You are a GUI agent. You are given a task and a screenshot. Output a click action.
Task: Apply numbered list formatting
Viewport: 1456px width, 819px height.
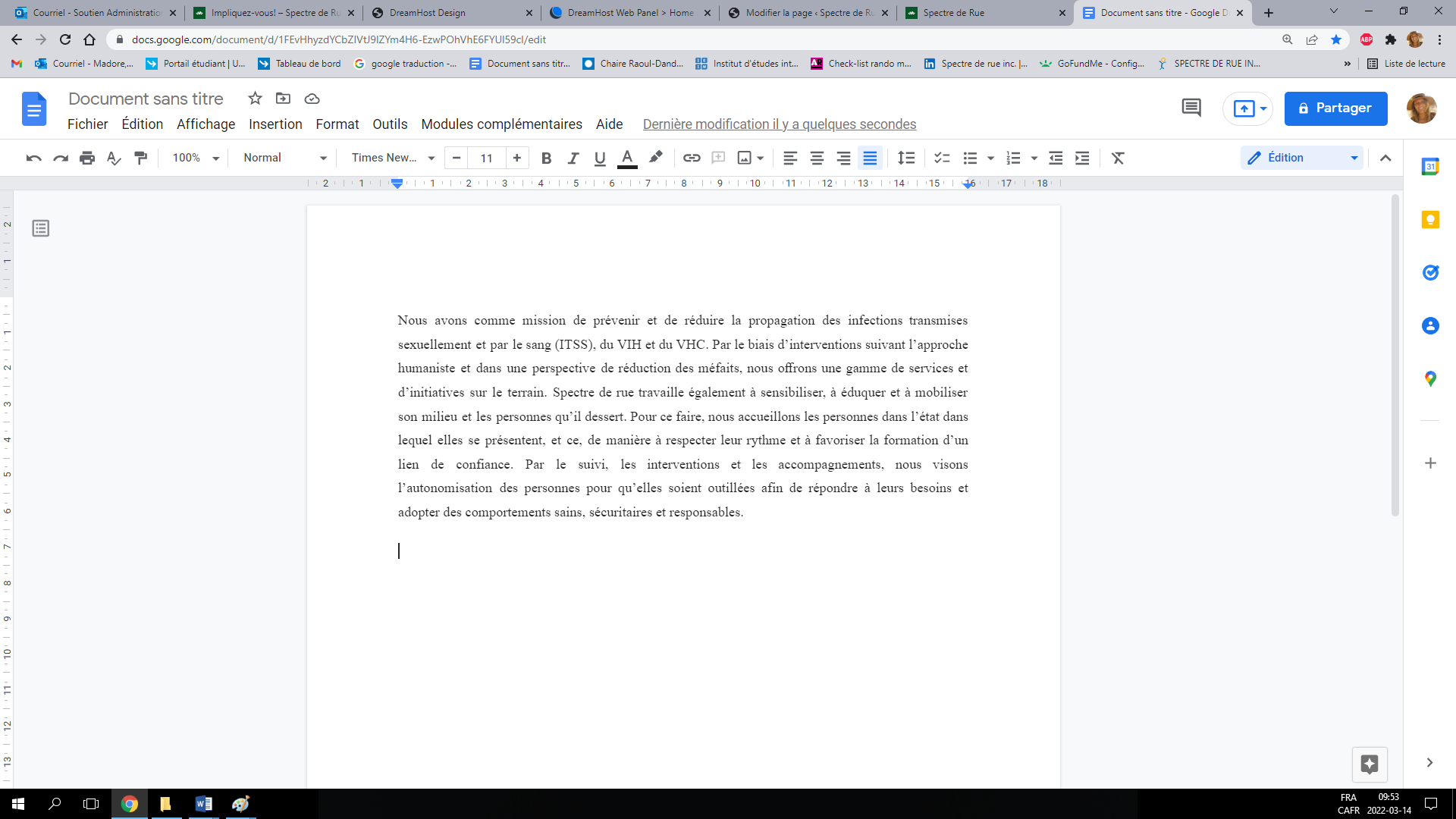pyautogui.click(x=1013, y=158)
